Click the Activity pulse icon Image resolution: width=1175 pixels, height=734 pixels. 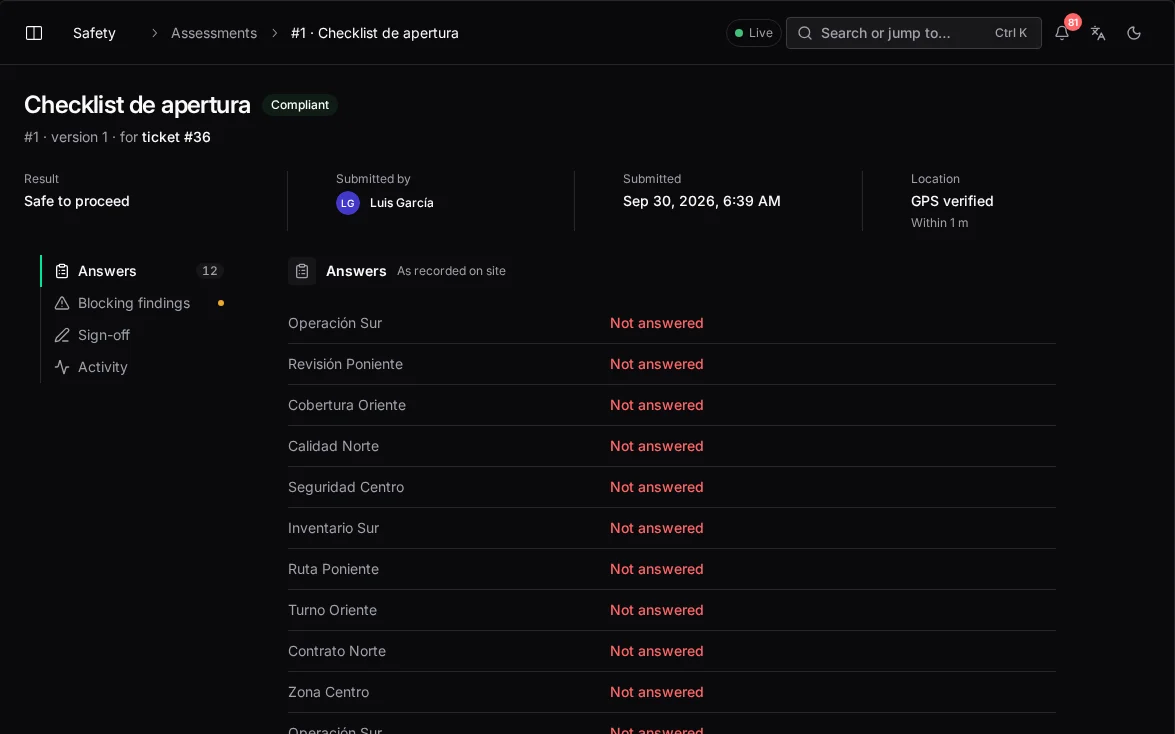pyautogui.click(x=62, y=367)
